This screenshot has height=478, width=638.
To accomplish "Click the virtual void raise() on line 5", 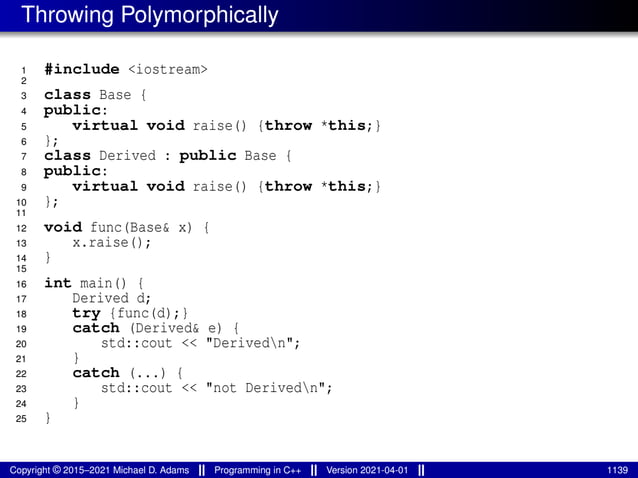I will pyautogui.click(x=226, y=125).
